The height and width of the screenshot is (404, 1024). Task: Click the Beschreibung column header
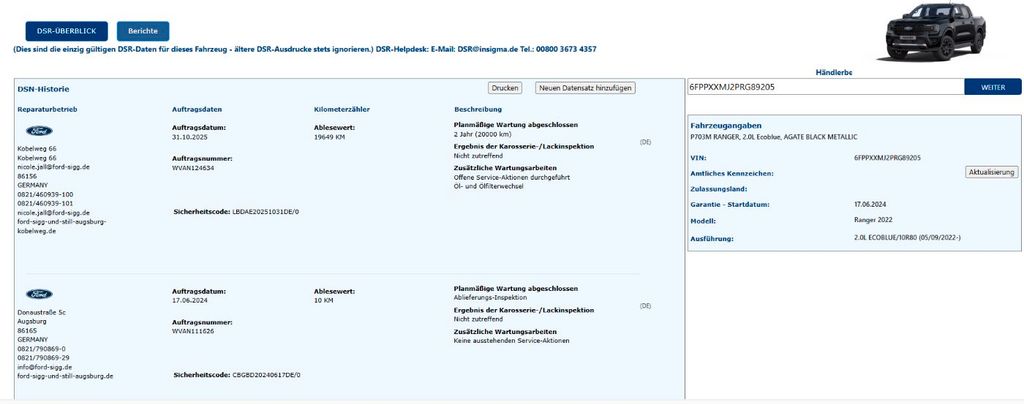[x=478, y=110]
